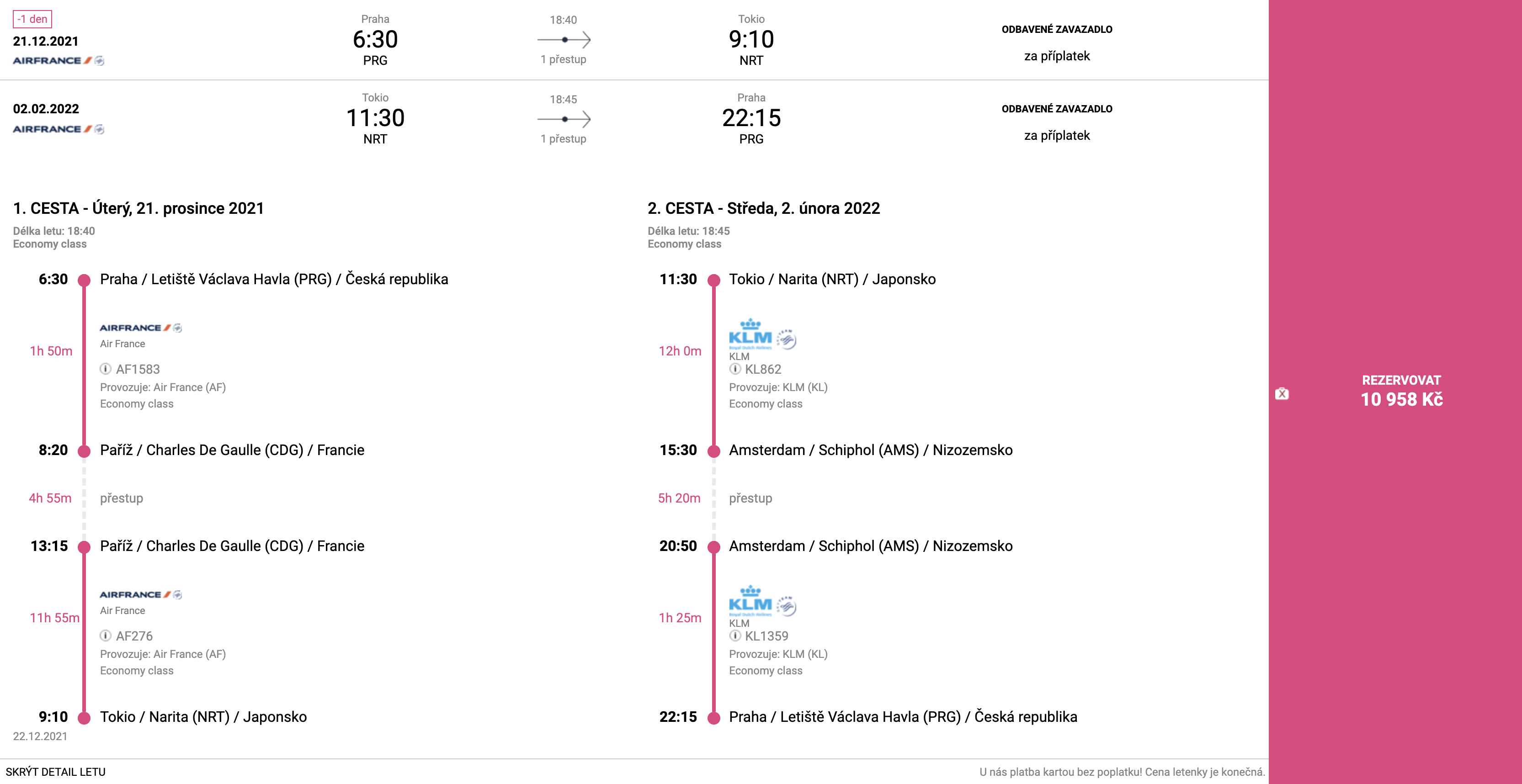Click the 2. CESTA heading
Viewport: 1522px width, 784px height.
coord(763,208)
